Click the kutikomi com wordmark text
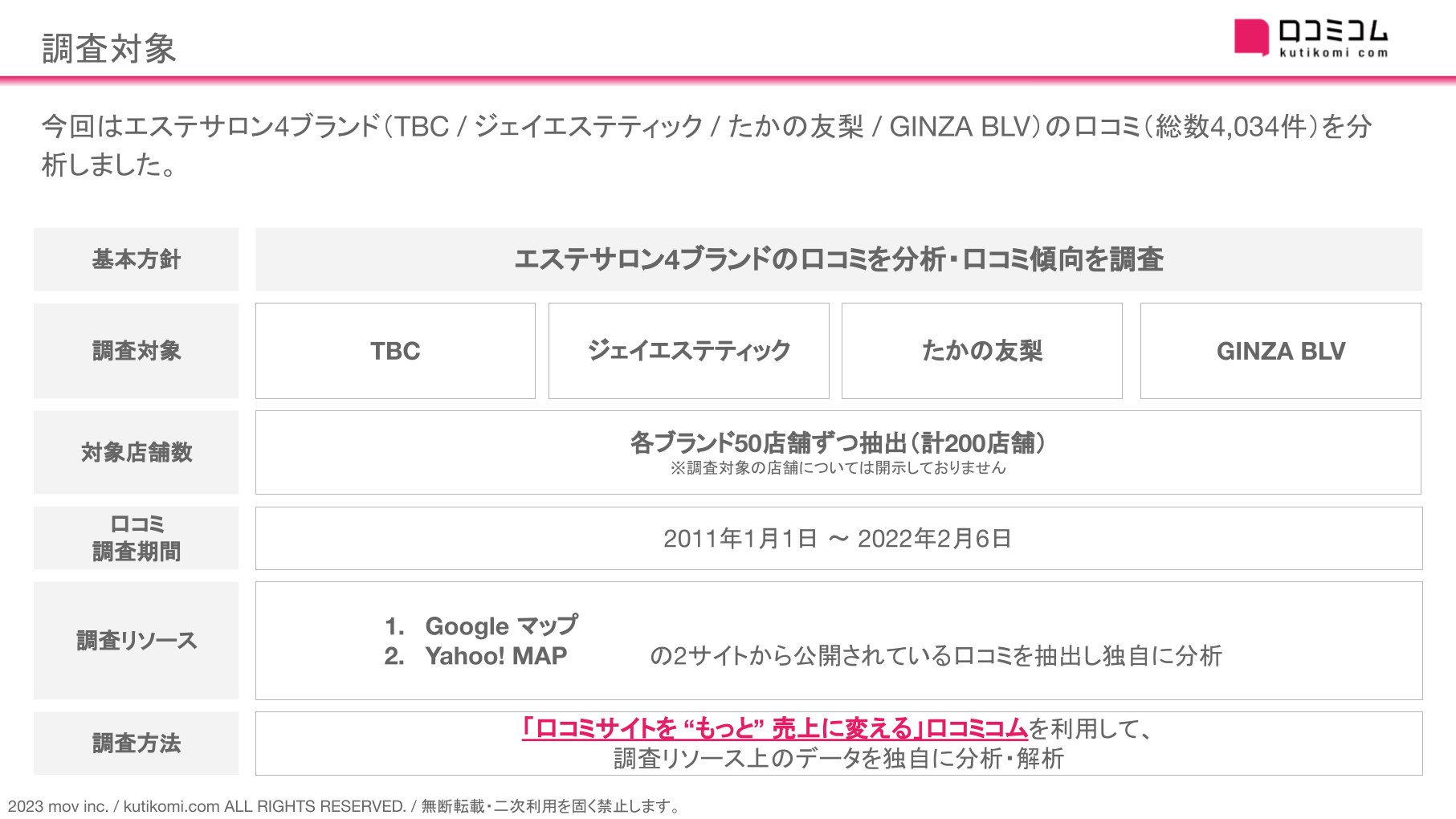Viewport: 1456px width, 819px height. click(1333, 53)
